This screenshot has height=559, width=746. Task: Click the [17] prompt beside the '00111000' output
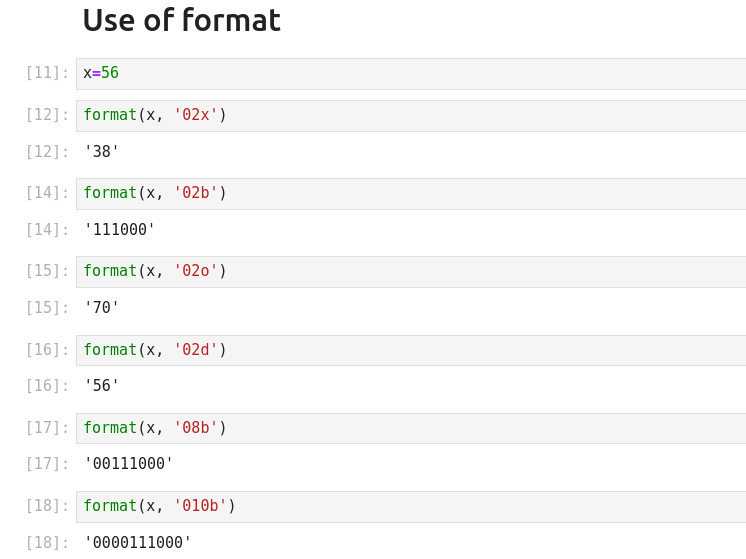click(47, 464)
